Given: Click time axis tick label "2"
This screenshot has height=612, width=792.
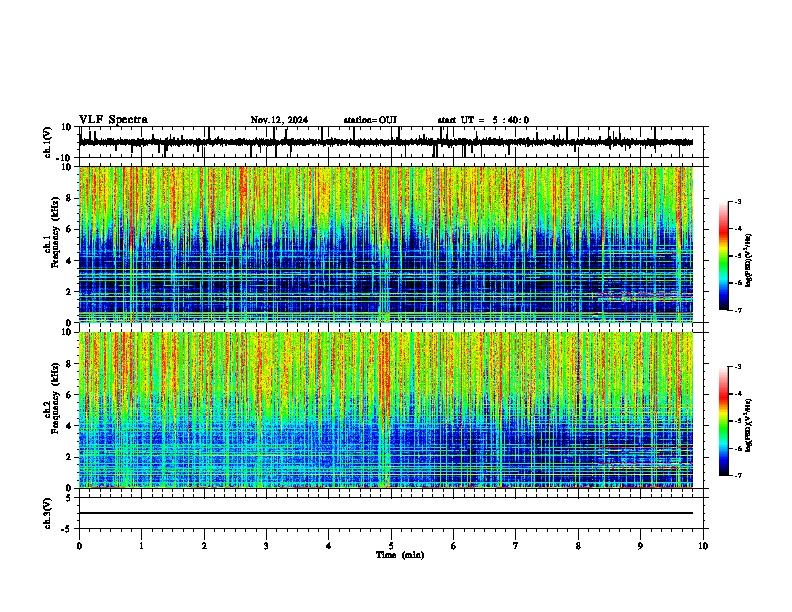Looking at the screenshot, I should (204, 546).
